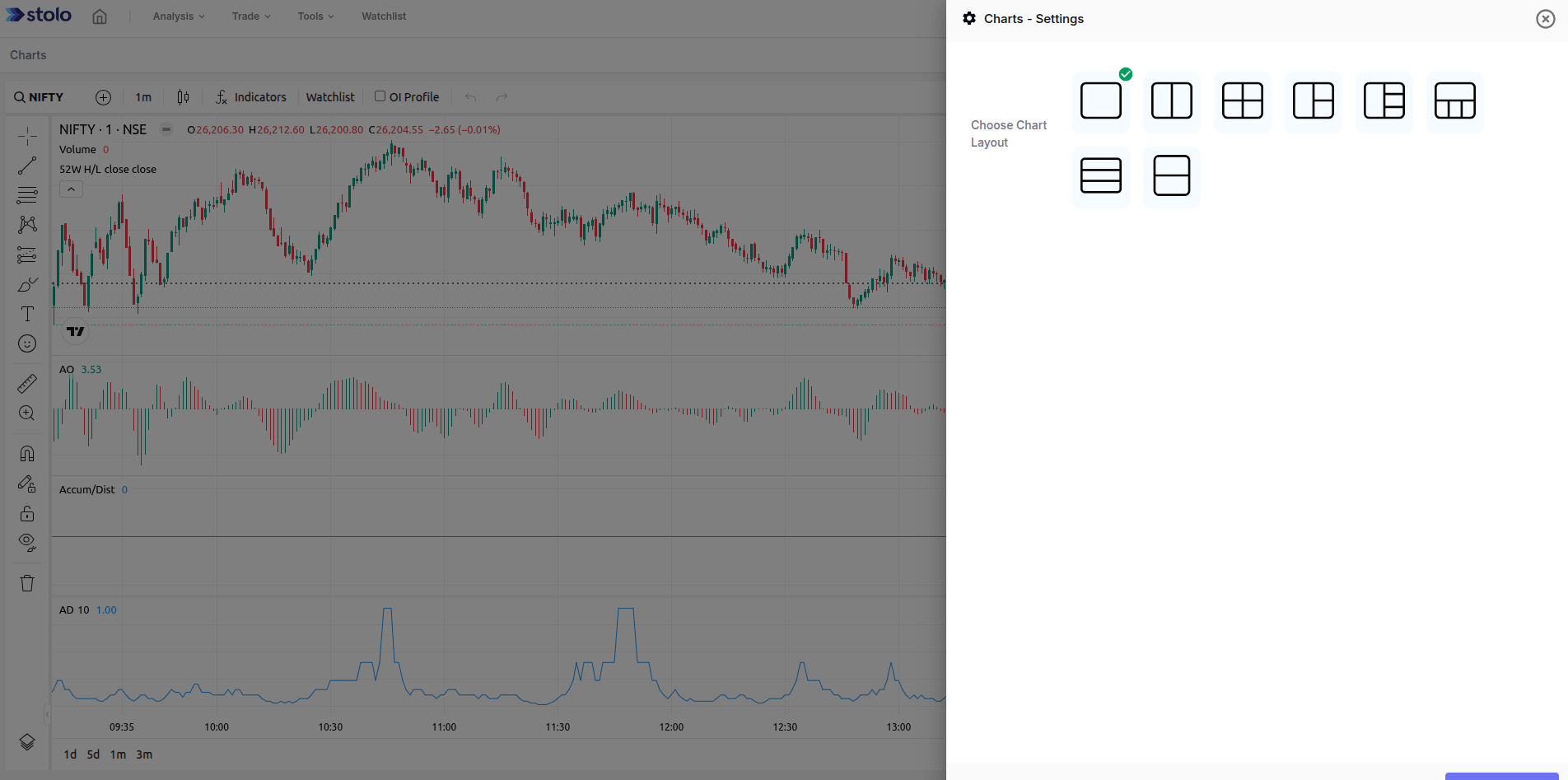Select the text annotation tool
The width and height of the screenshot is (1568, 780).
[27, 314]
